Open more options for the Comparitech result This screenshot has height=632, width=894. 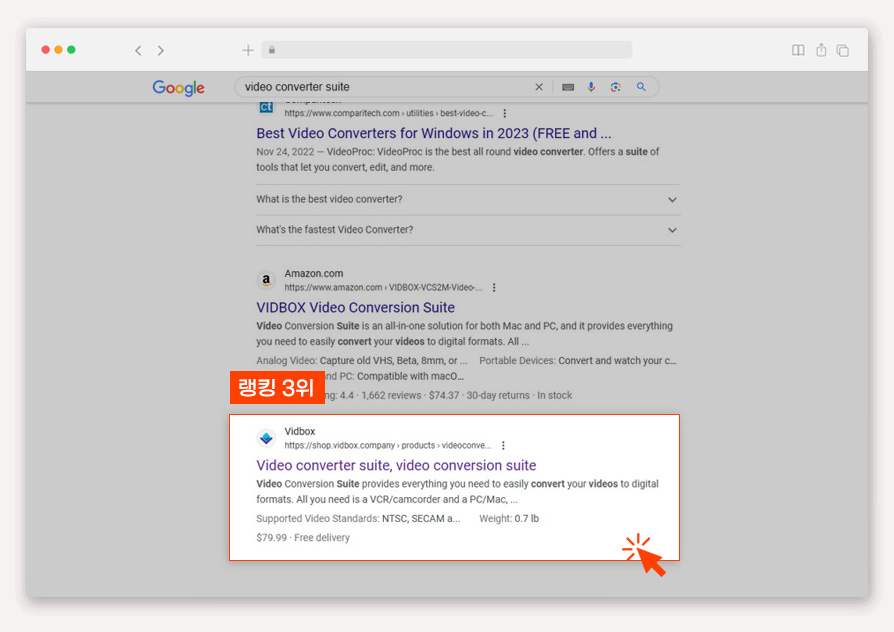[505, 113]
